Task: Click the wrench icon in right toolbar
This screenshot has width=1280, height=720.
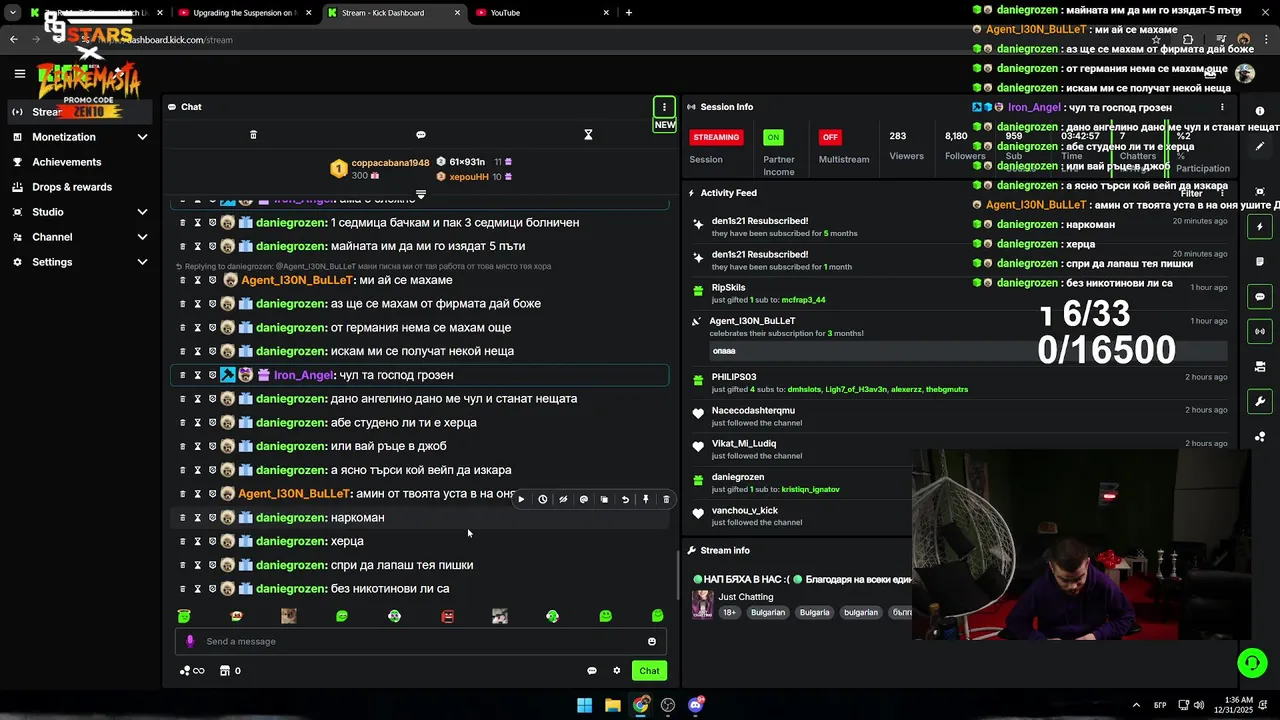Action: (x=1260, y=402)
